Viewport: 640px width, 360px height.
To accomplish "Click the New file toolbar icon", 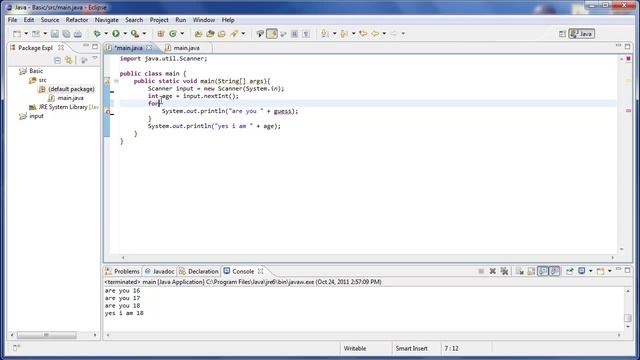I will (17, 34).
